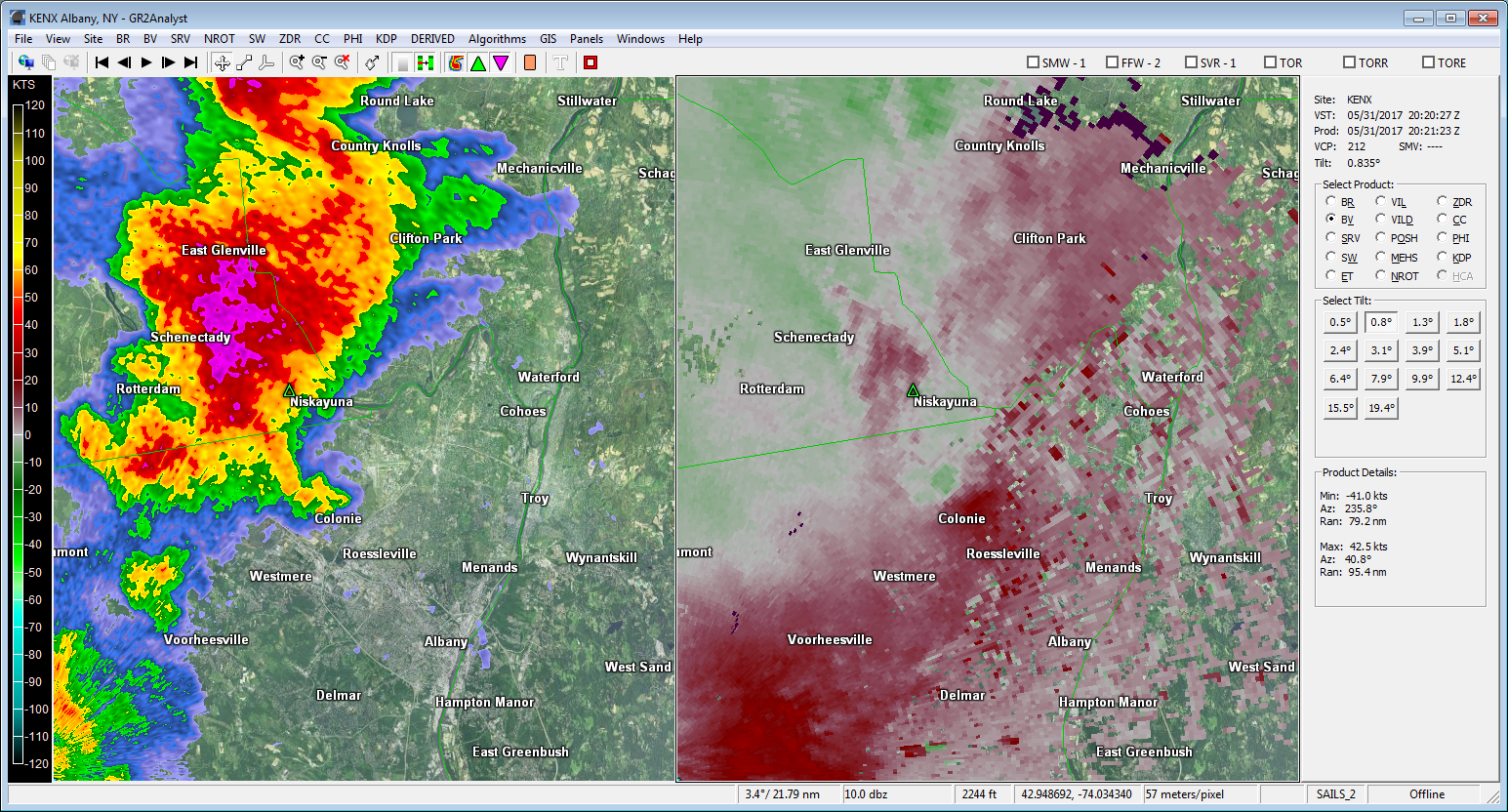Click the network polling globe icon
Image resolution: width=1508 pixels, height=812 pixels.
[x=26, y=62]
